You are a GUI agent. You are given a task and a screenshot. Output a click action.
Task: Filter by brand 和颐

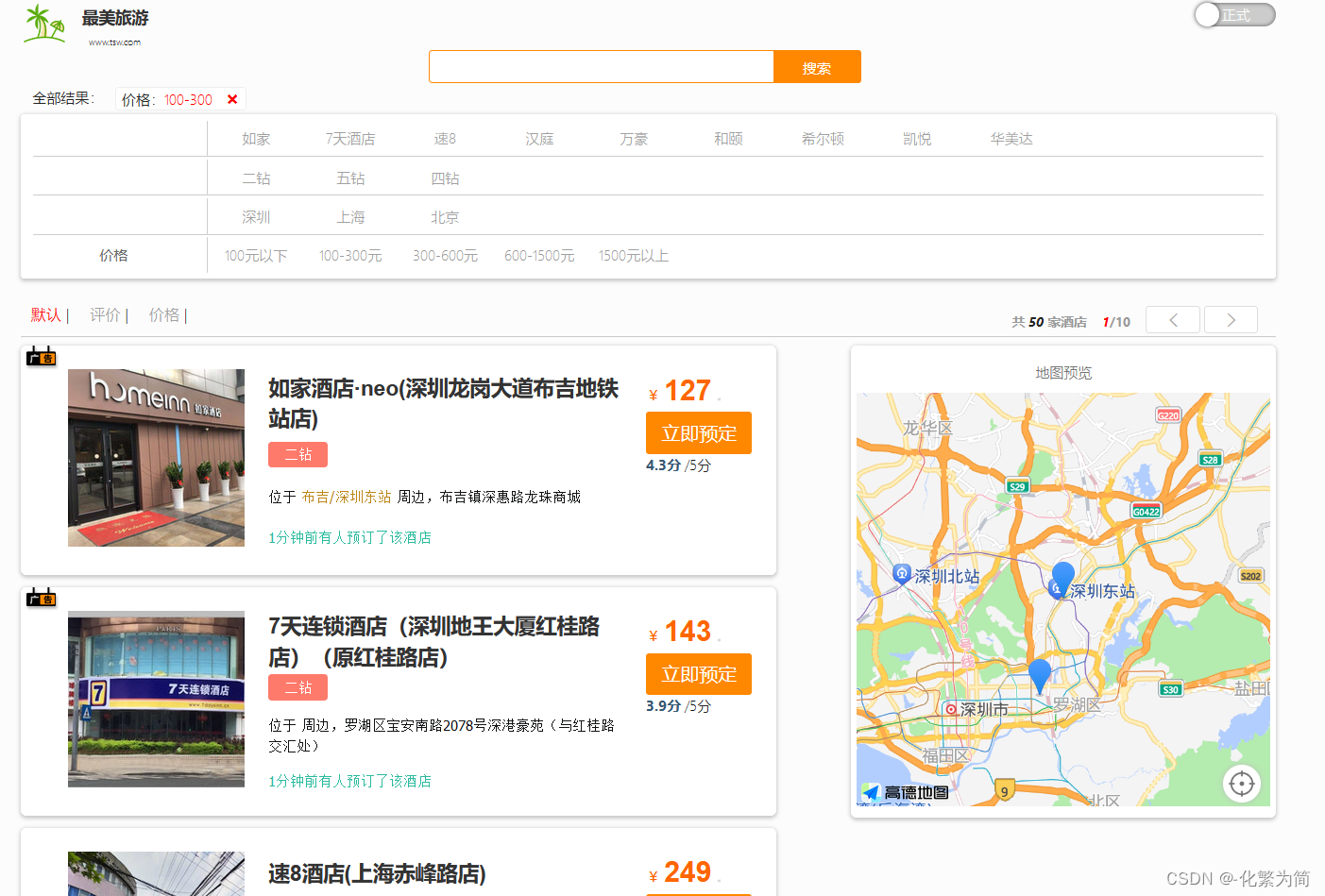tap(728, 139)
